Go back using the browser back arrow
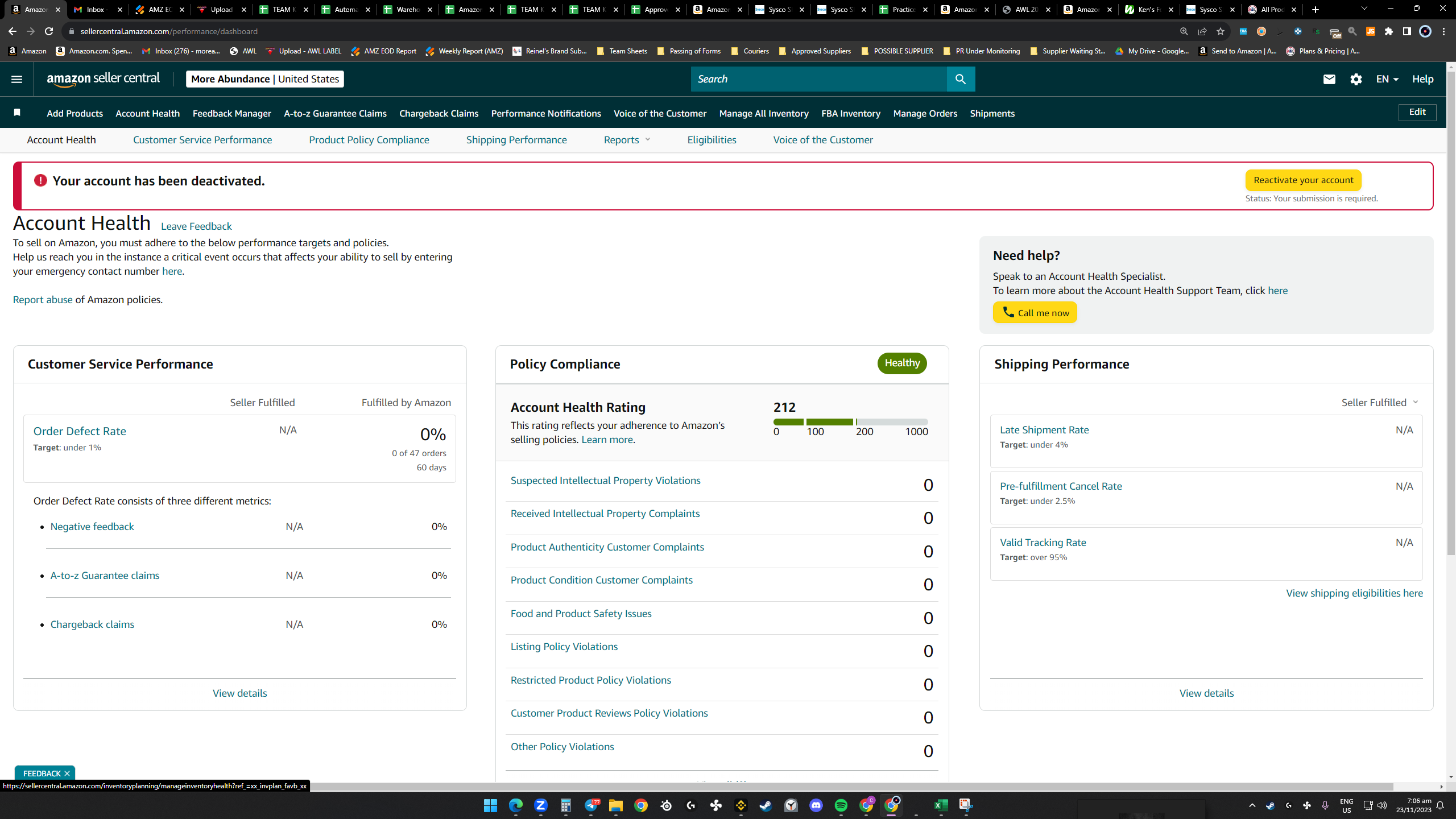The image size is (1456, 819). coord(13,31)
